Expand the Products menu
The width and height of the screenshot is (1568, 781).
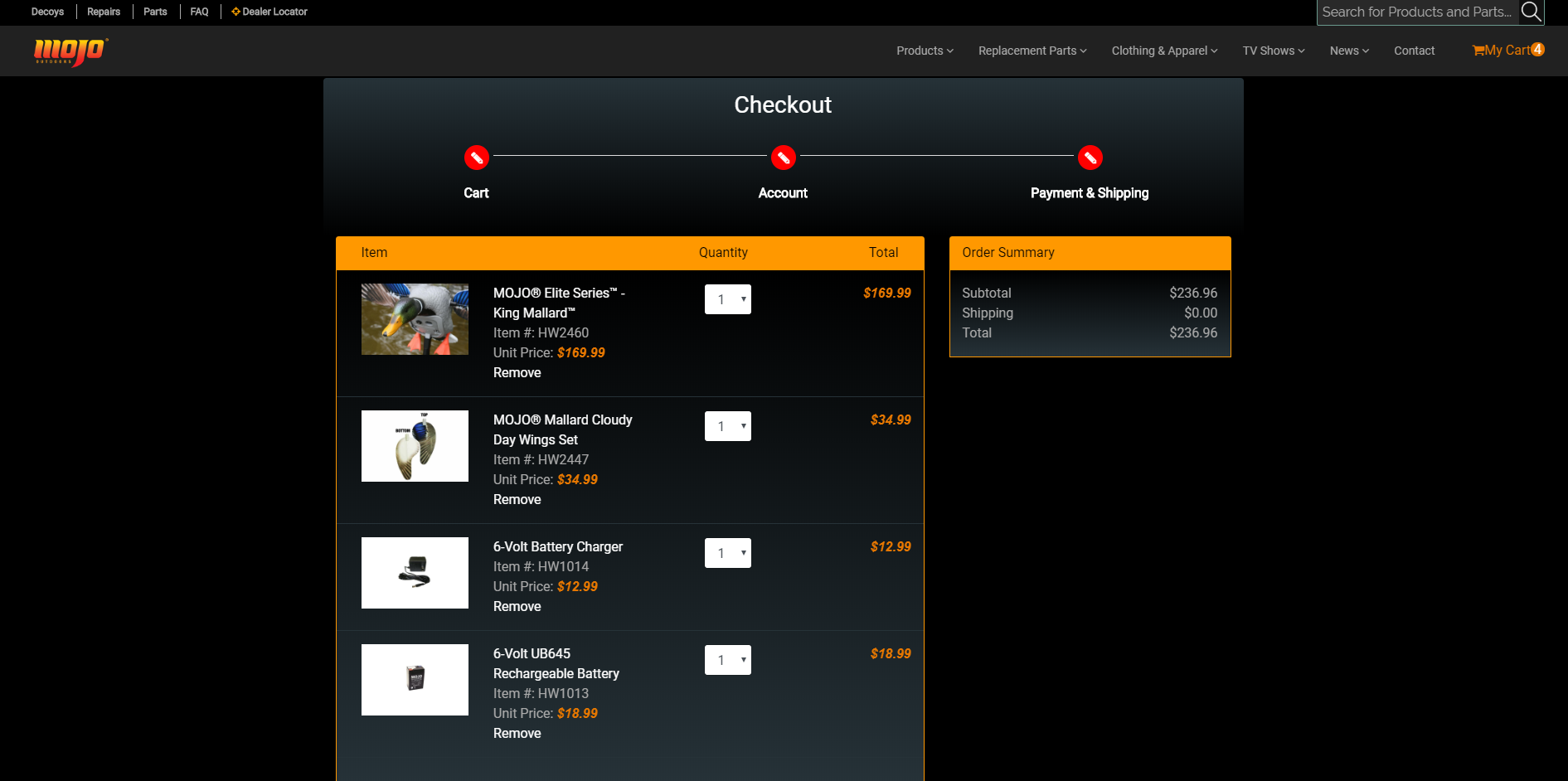[x=925, y=51]
